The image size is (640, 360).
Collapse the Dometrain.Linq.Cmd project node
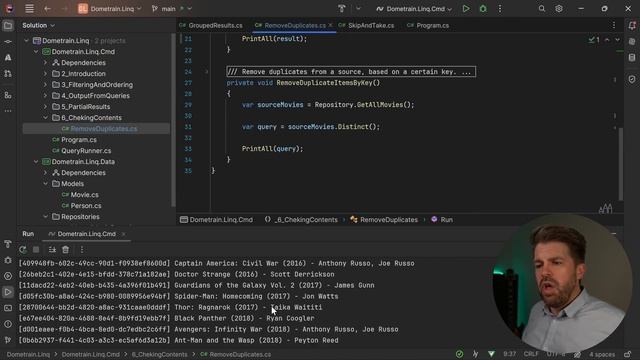pyautogui.click(x=36, y=52)
